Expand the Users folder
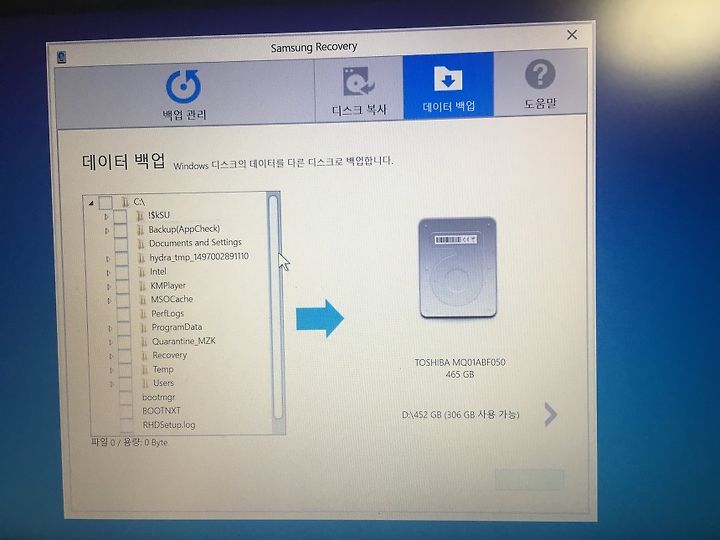720x540 pixels. pos(112,384)
